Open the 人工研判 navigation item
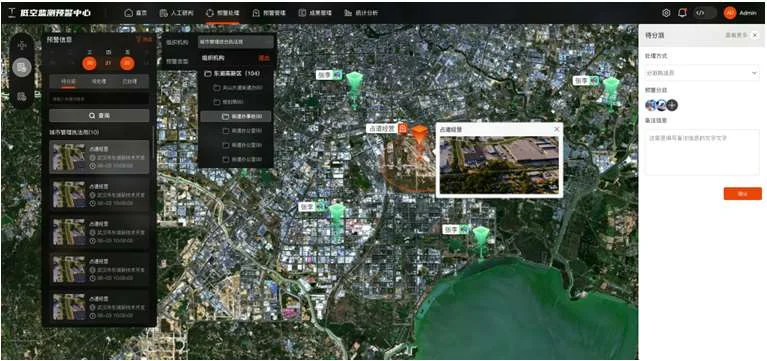Screen dimensions: 767x361 tap(177, 13)
